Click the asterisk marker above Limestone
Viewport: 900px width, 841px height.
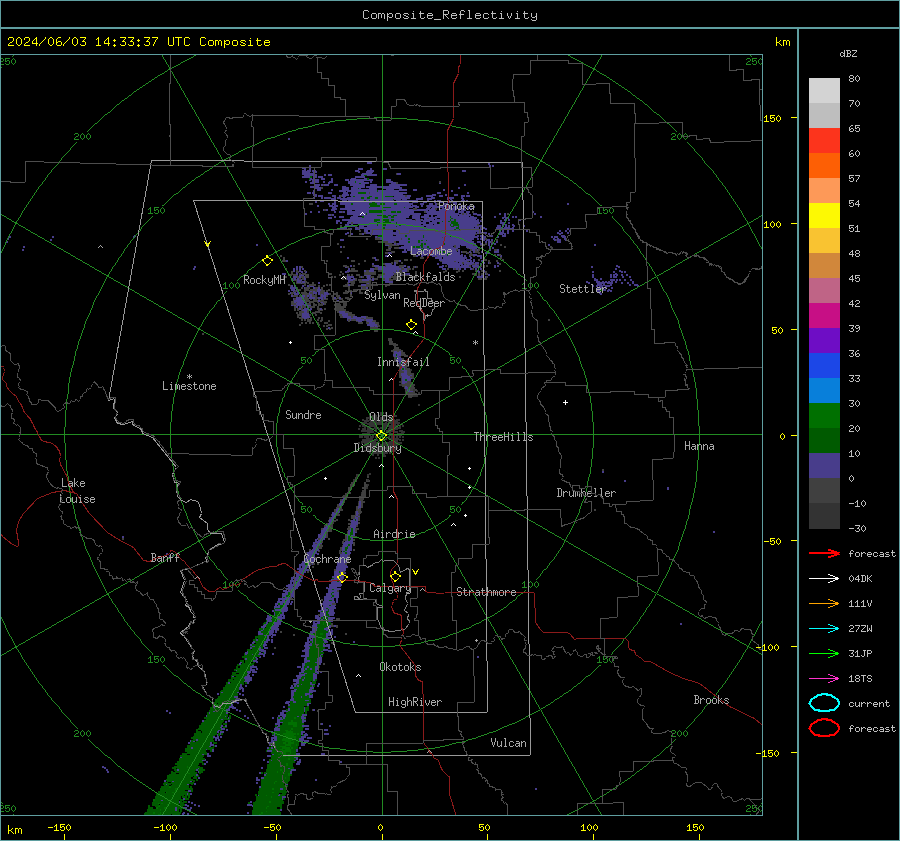pyautogui.click(x=189, y=377)
